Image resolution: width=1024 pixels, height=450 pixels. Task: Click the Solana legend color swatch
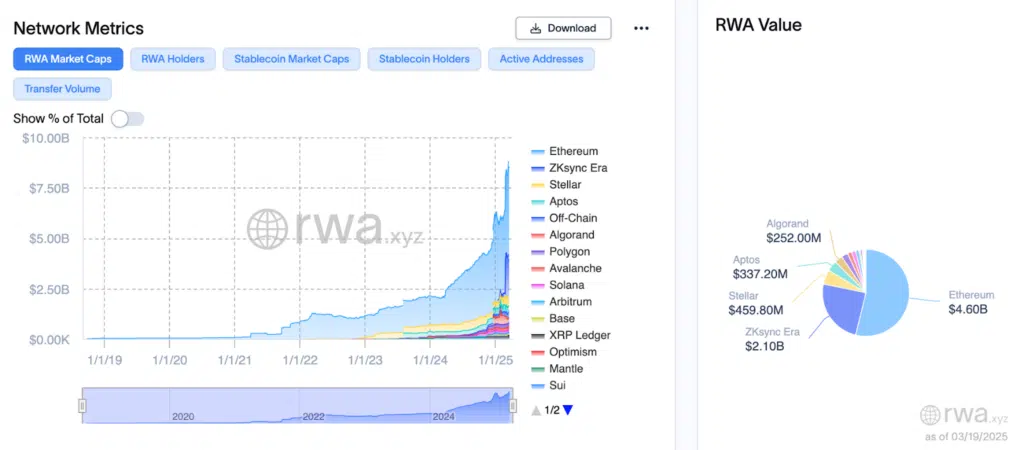point(537,285)
